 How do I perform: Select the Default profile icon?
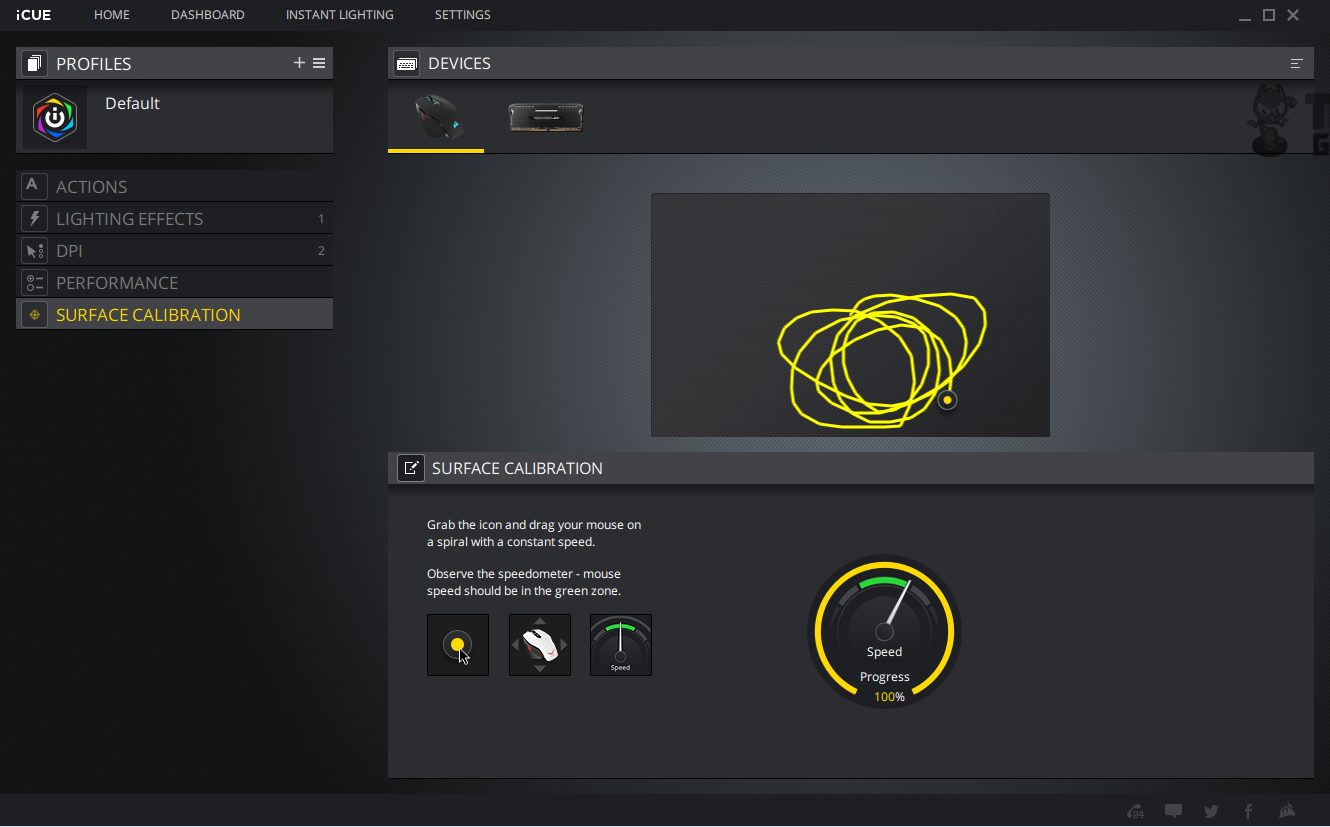(55, 117)
